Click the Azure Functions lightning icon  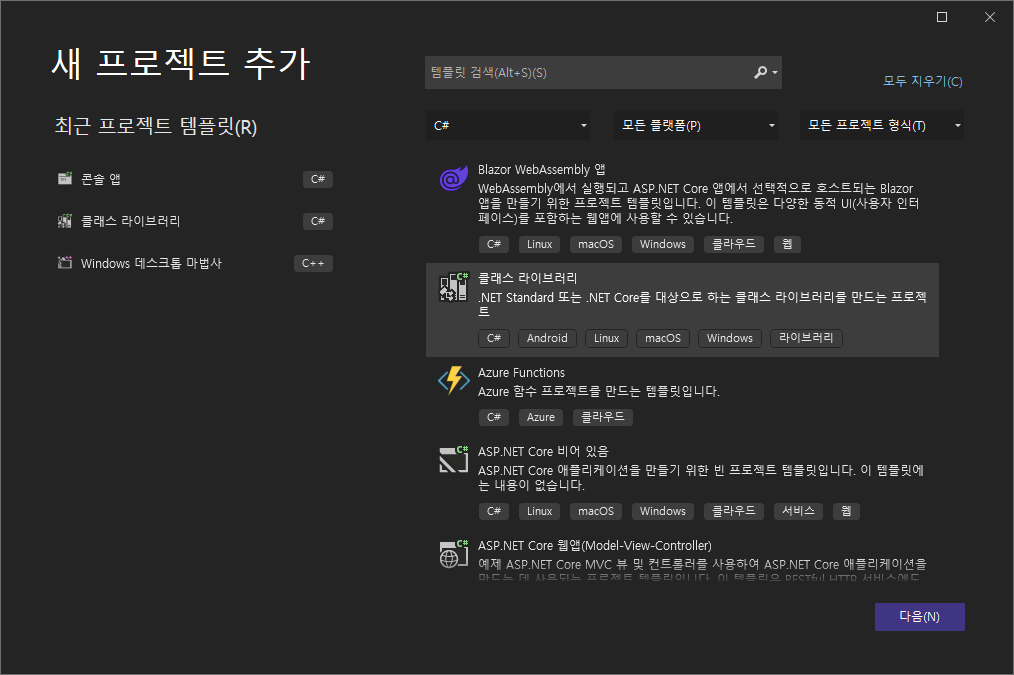coord(453,380)
